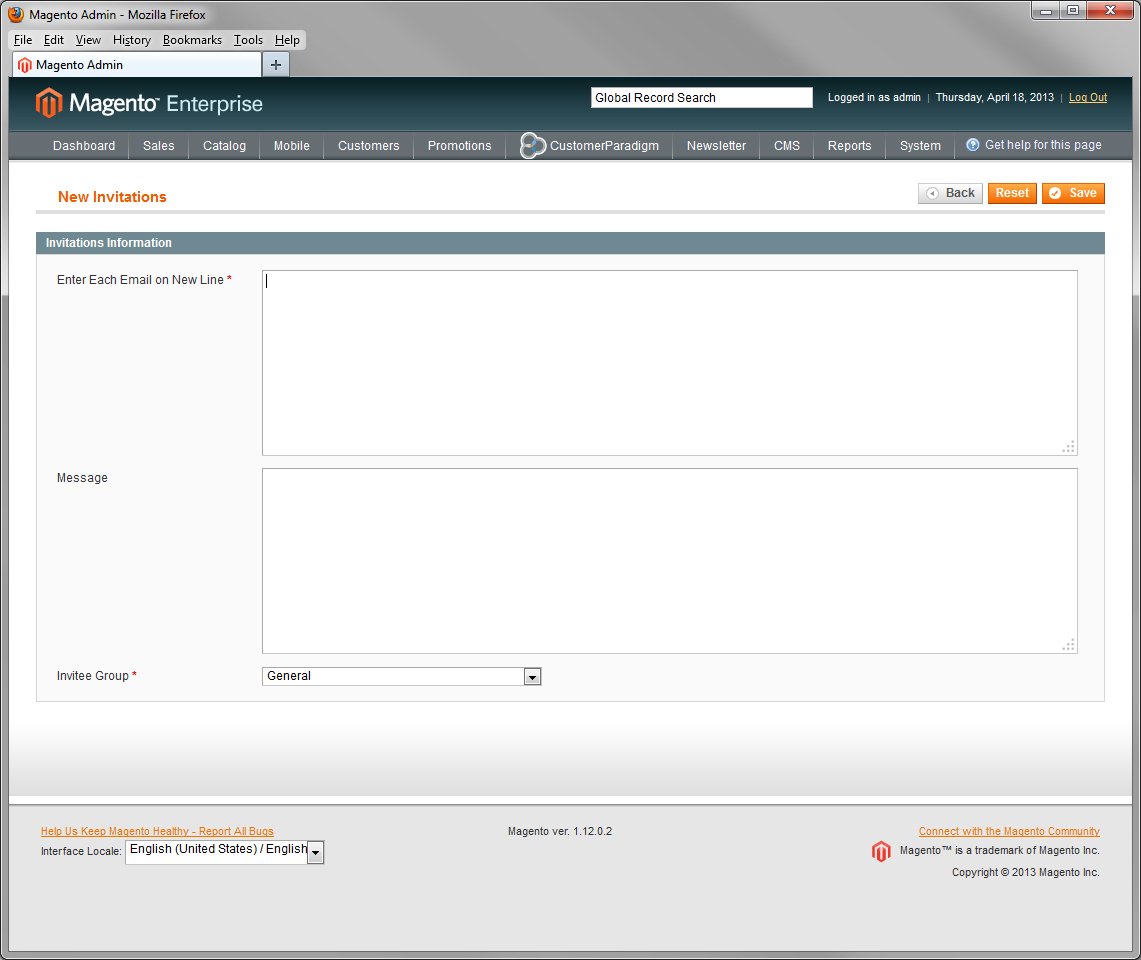Open the Promotions navigation menu
1141x960 pixels.
point(459,146)
